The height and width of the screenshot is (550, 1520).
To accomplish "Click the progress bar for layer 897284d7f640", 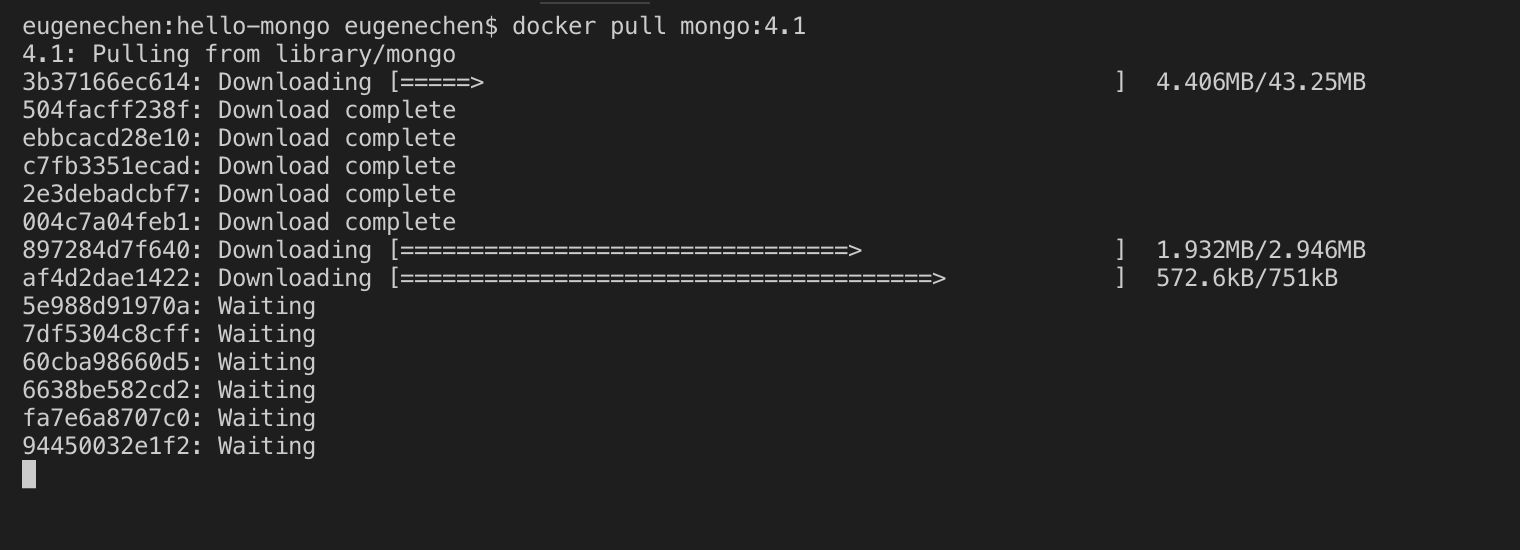I will pos(758,250).
